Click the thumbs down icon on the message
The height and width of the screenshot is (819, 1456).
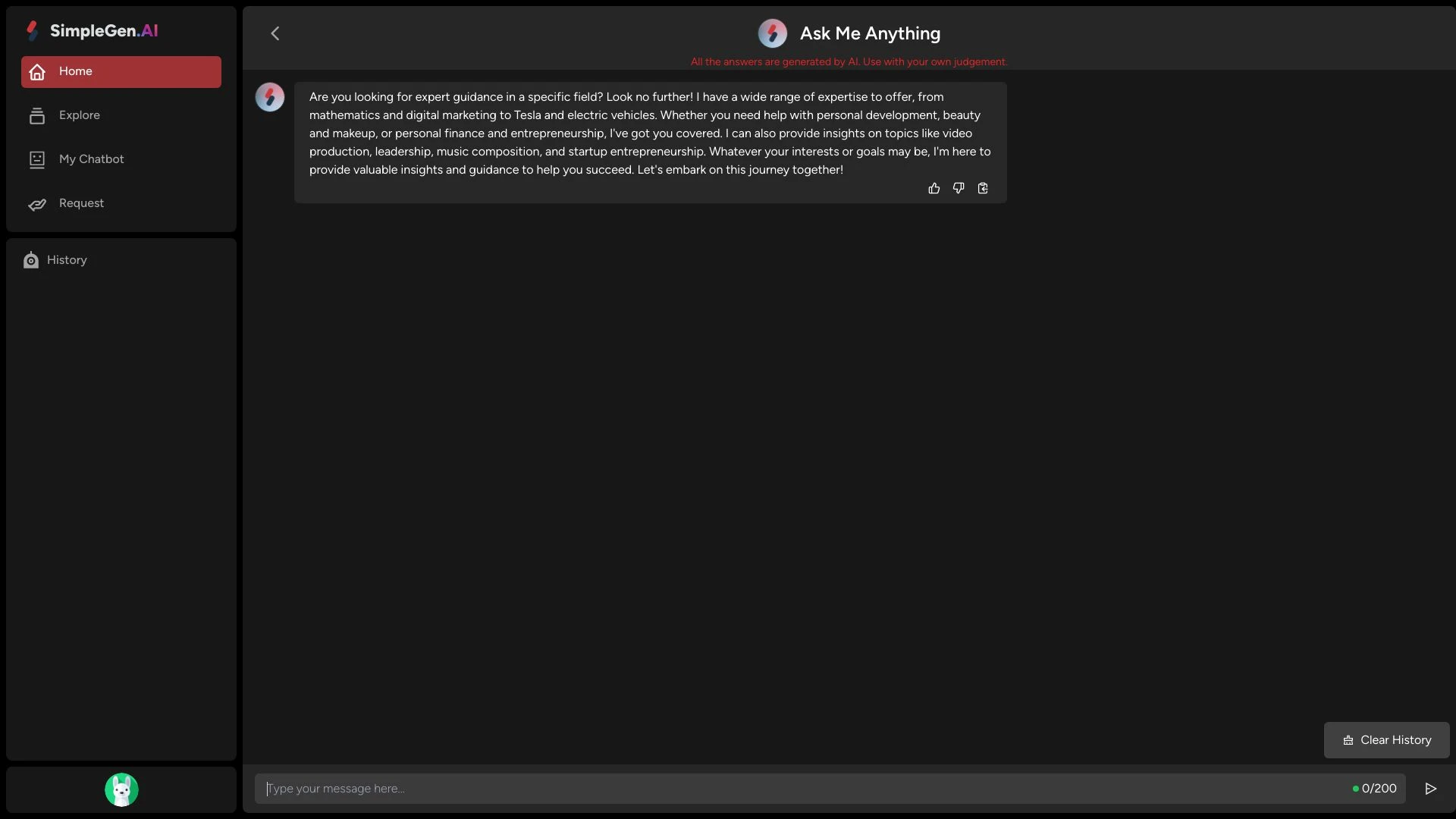tap(959, 188)
